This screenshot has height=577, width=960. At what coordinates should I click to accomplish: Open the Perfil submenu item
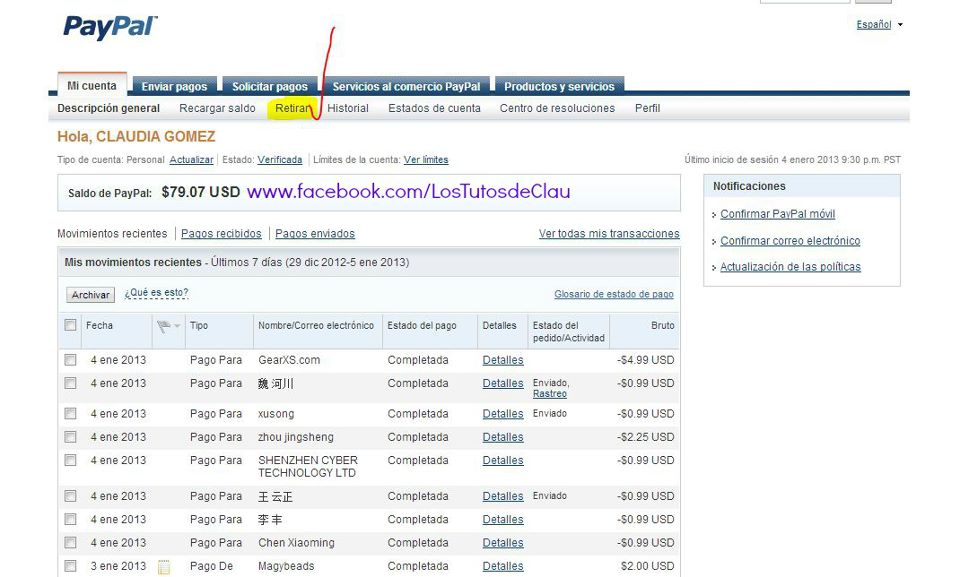[x=647, y=108]
